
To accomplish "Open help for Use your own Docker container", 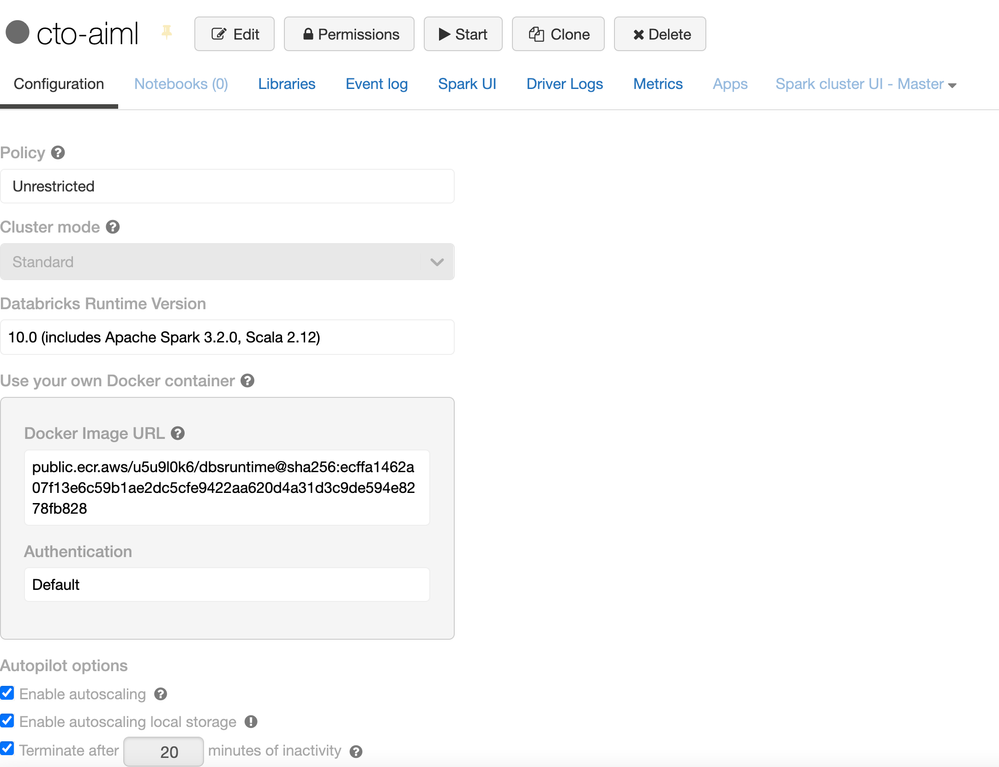I will (247, 381).
